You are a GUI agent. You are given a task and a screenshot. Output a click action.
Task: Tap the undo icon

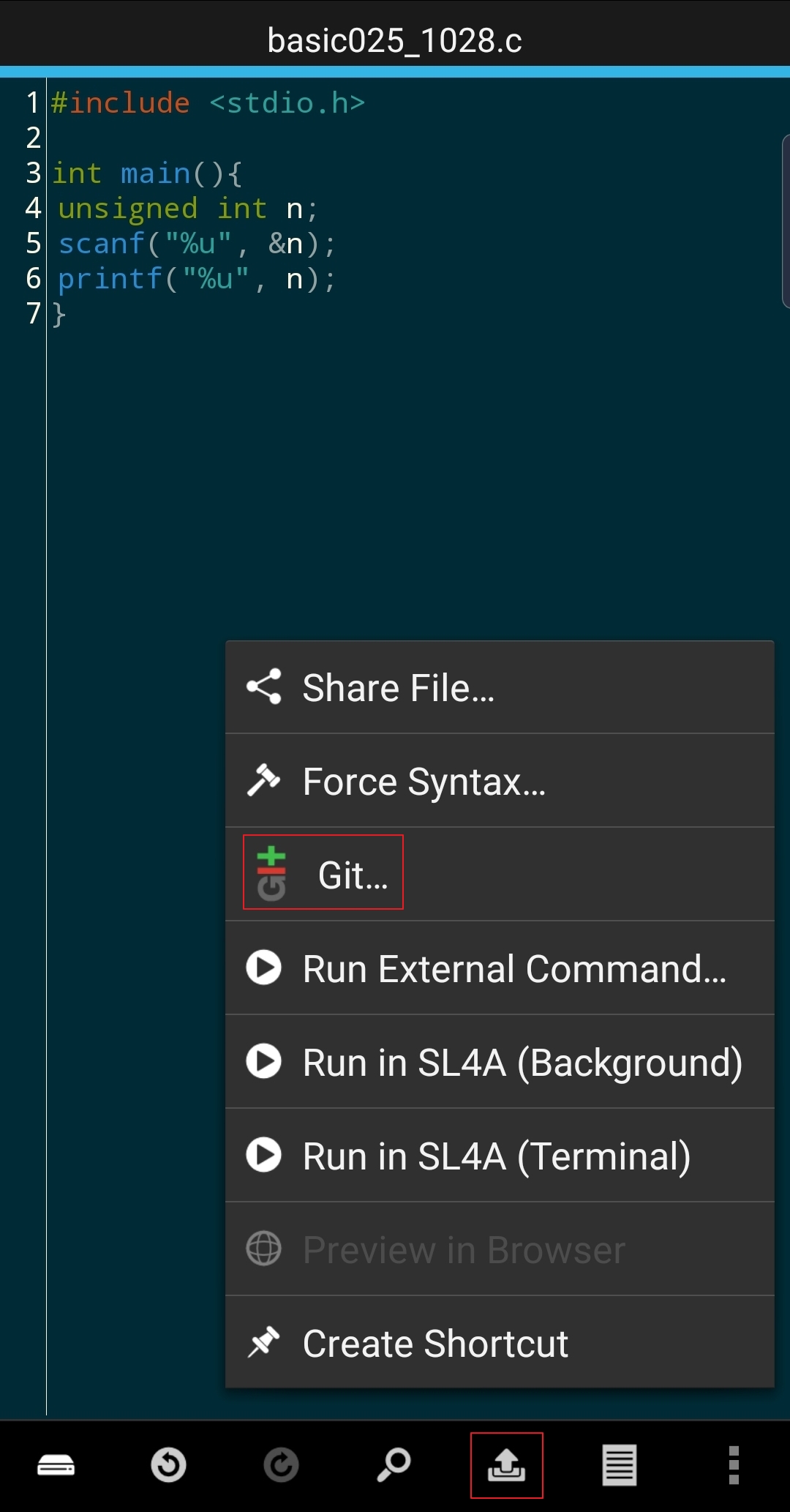pyautogui.click(x=168, y=1465)
